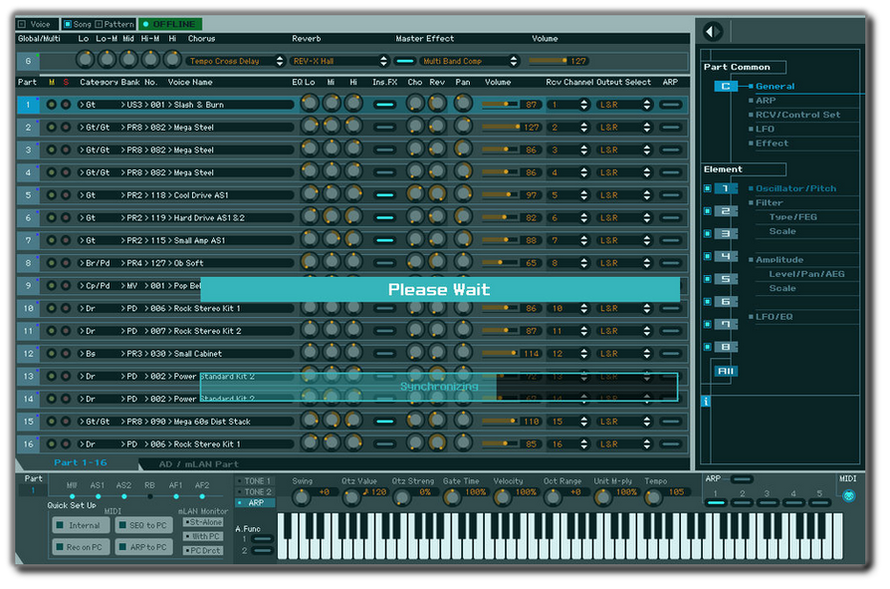The height and width of the screenshot is (589, 890).
Task: Click the info icon below the All button
Action: click(x=706, y=401)
